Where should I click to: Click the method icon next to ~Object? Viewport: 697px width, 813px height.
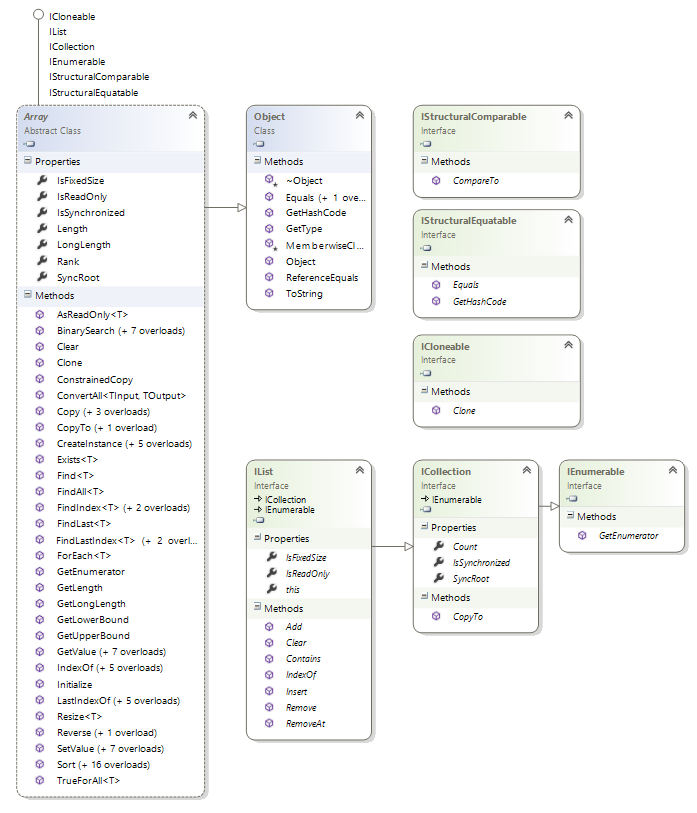(270, 181)
